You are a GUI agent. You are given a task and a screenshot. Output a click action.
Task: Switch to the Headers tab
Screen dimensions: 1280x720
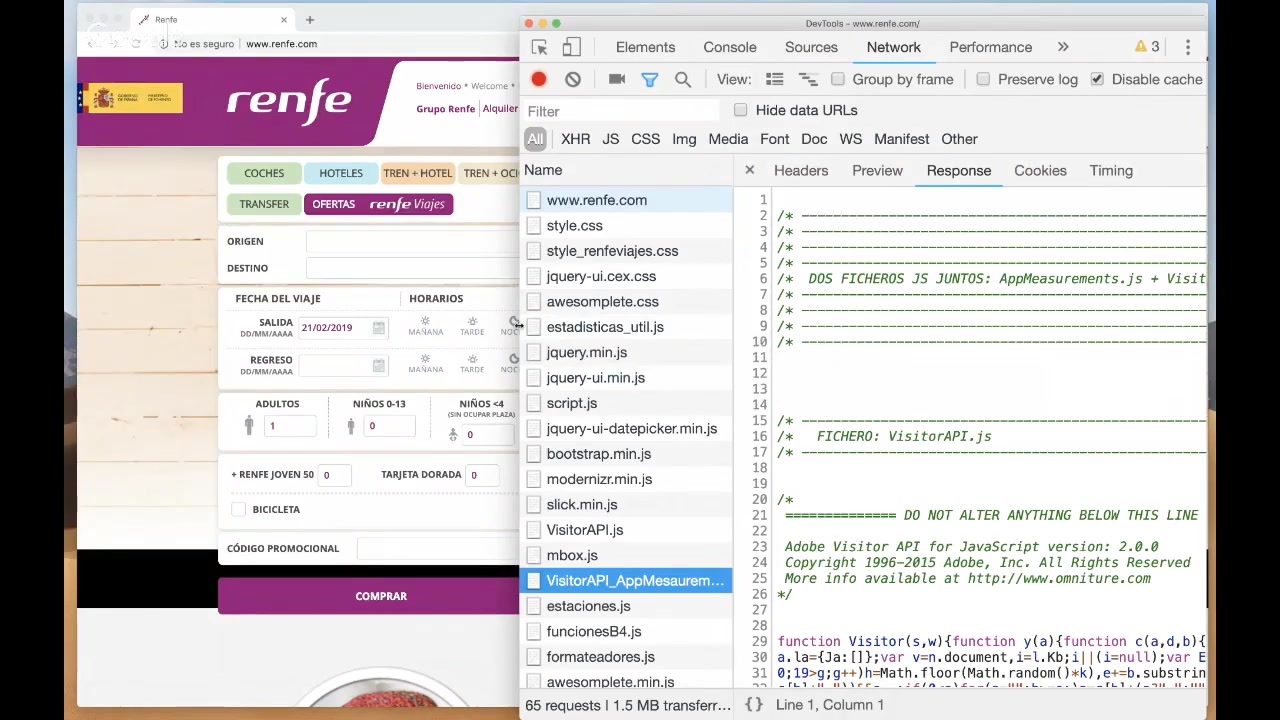pos(801,170)
